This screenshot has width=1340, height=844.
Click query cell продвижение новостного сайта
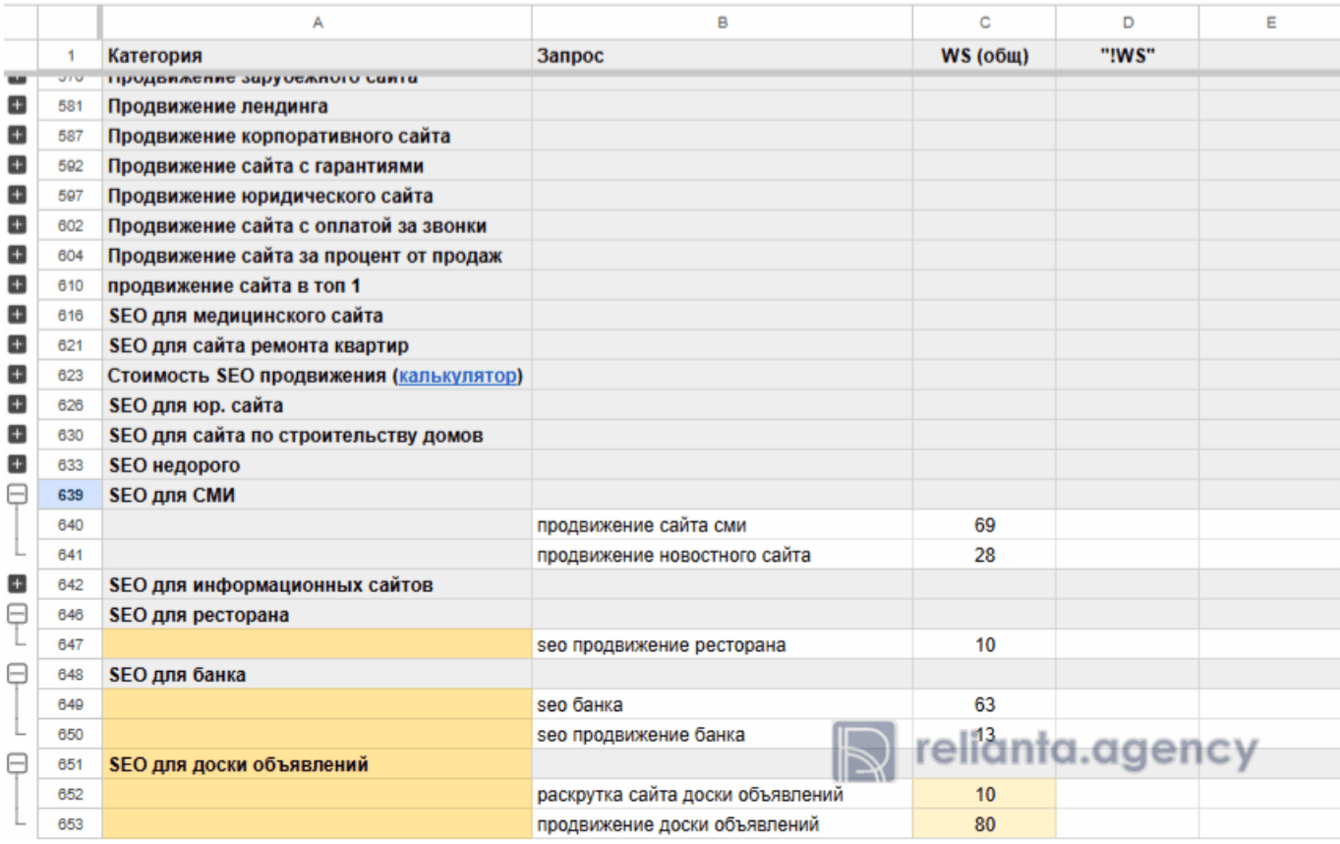(722, 555)
